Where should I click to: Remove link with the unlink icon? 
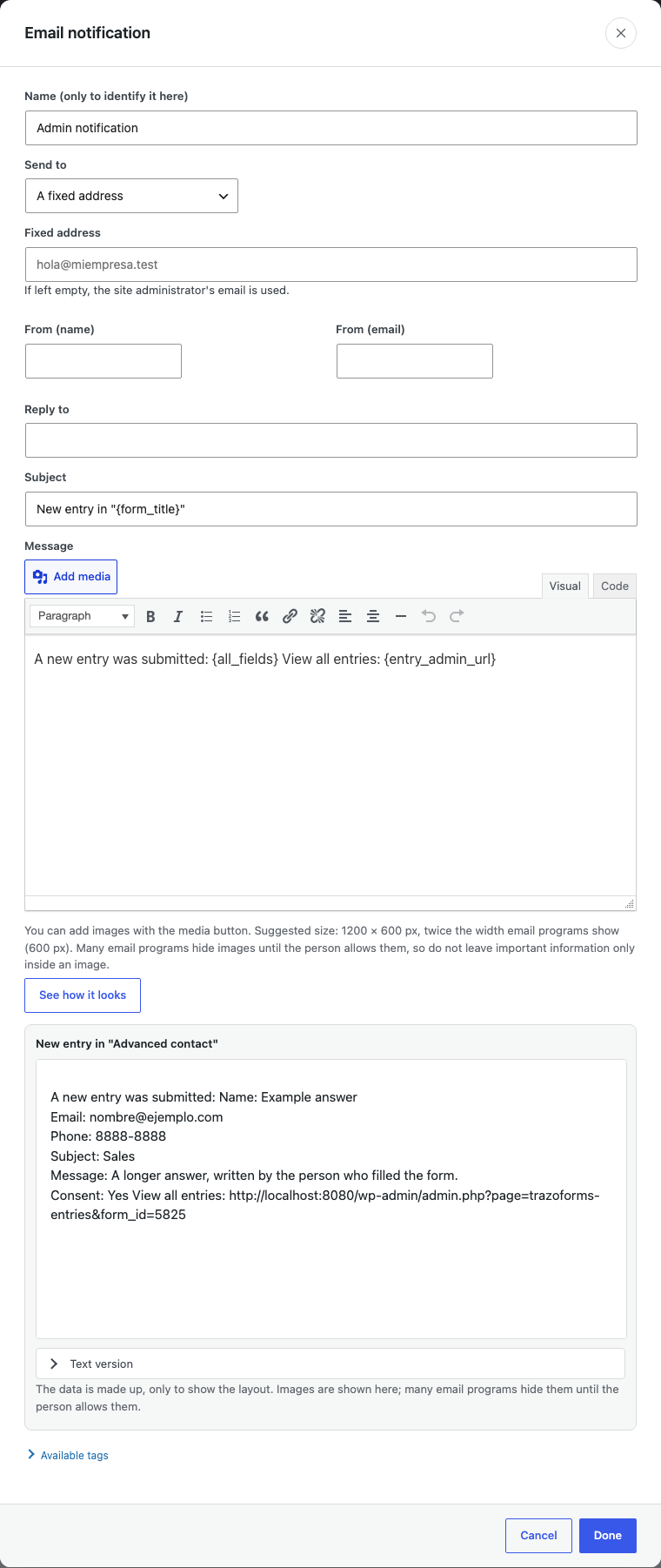point(317,616)
